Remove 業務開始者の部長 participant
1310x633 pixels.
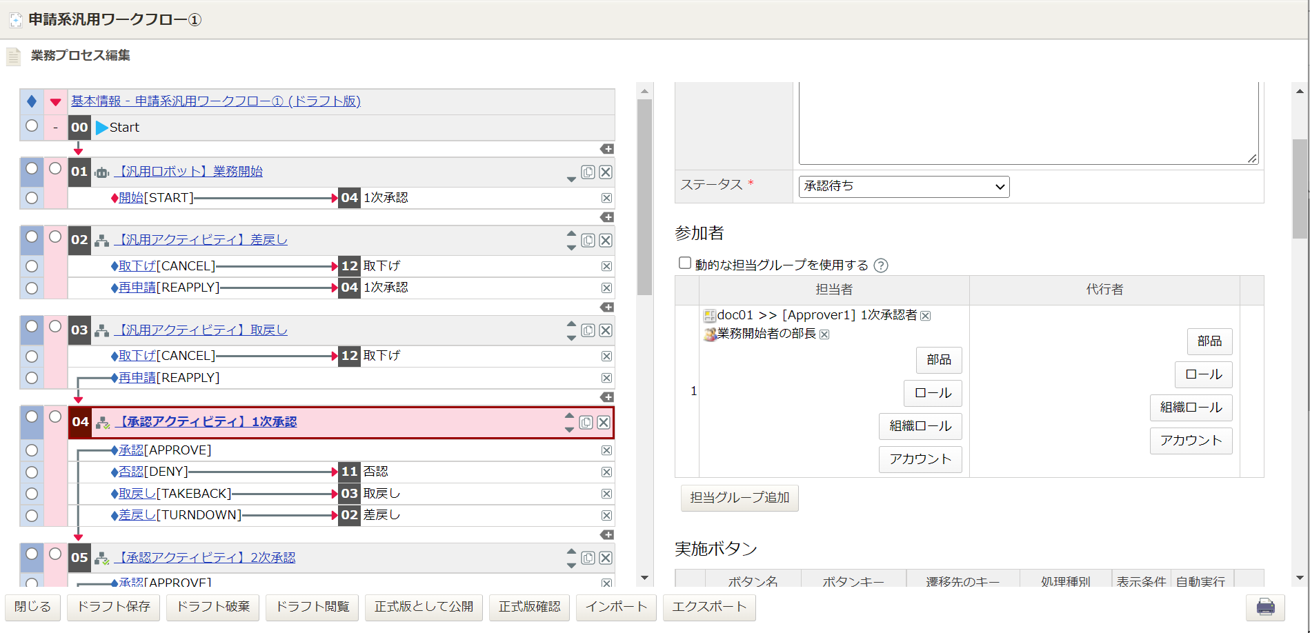coord(824,335)
